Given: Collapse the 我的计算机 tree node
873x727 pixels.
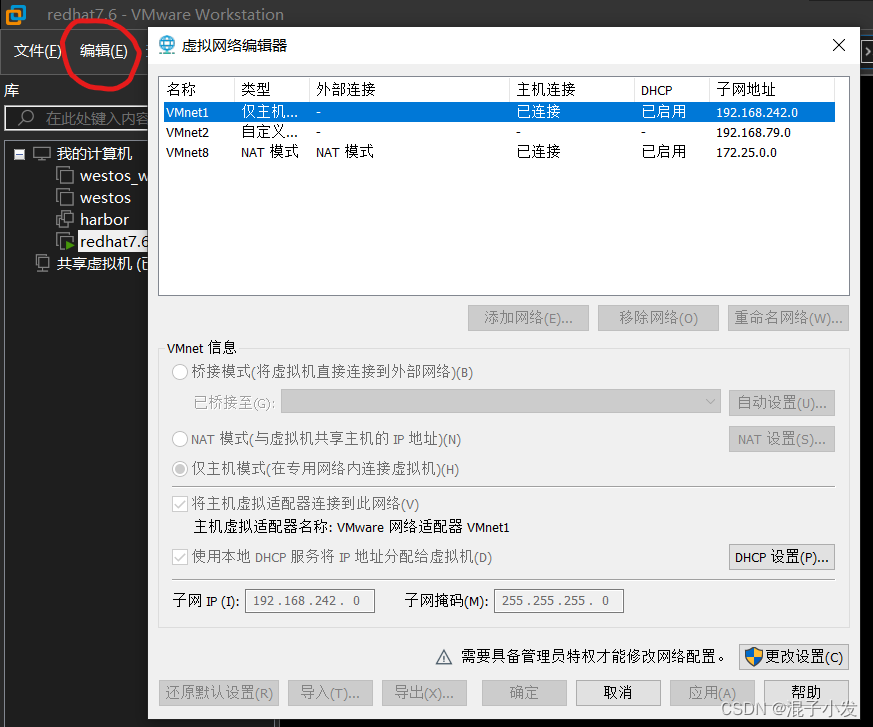Looking at the screenshot, I should tap(18, 154).
